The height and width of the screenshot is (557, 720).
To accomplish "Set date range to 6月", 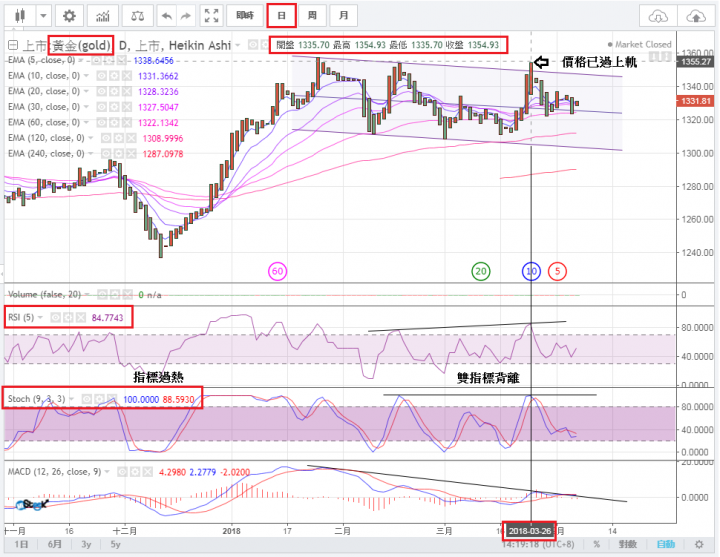I will pyautogui.click(x=55, y=544).
